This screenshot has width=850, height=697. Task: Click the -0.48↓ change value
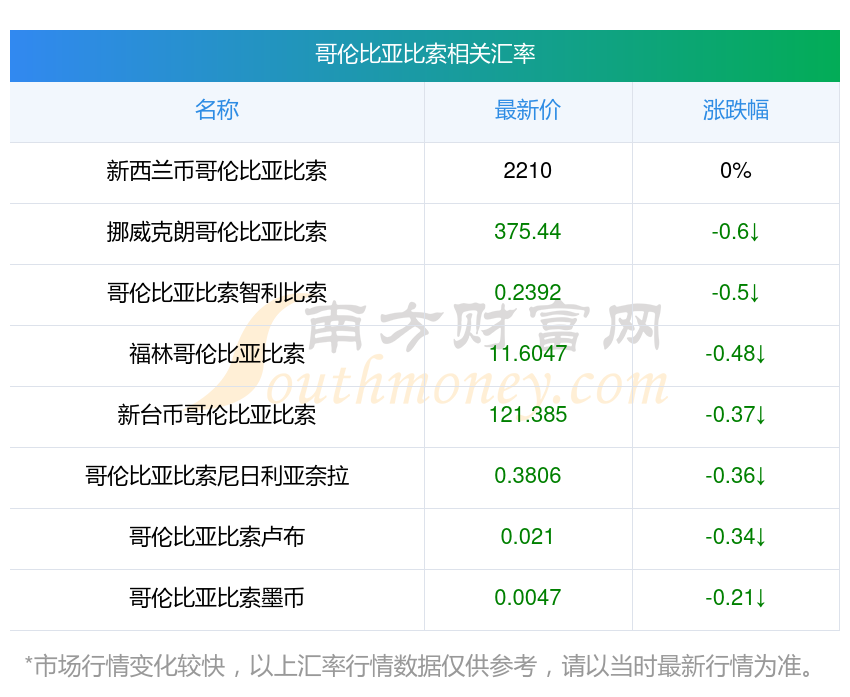736,354
